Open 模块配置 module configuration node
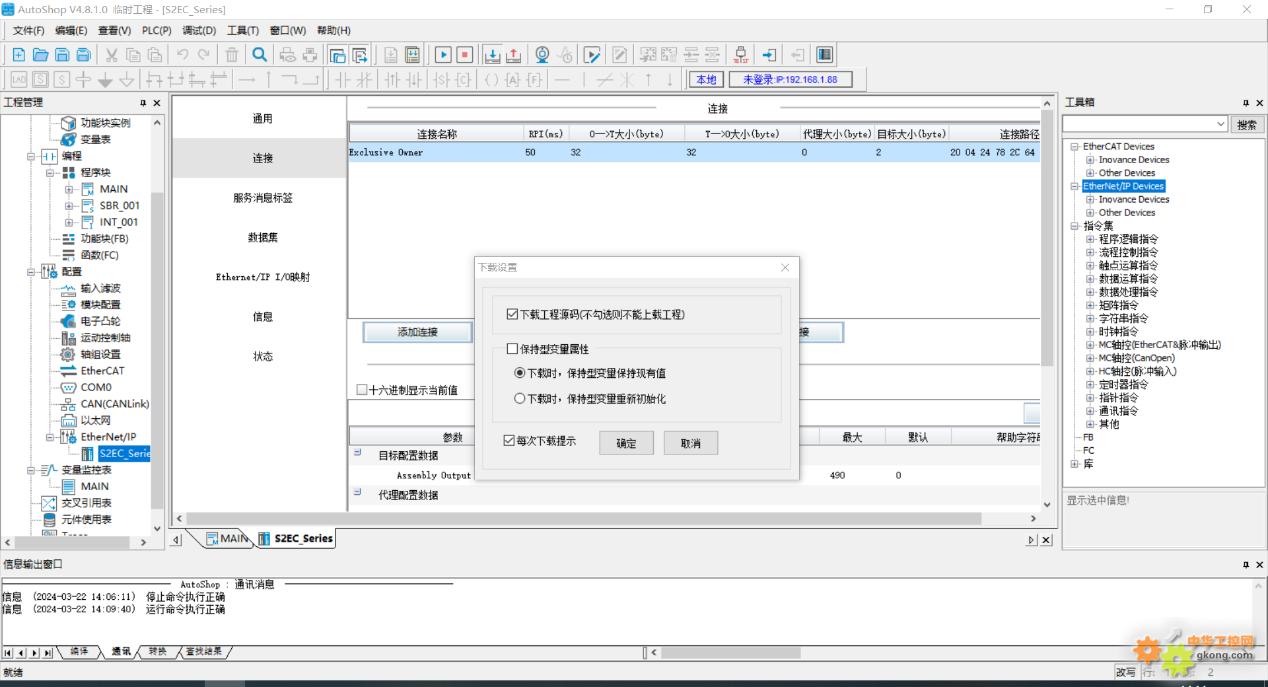 tap(100, 305)
